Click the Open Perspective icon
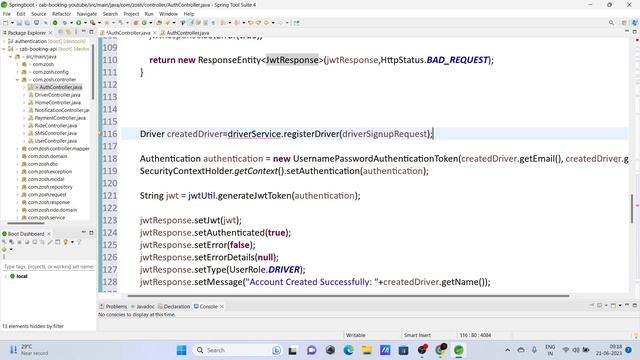Screen dimensions: 640x360 coord(624,23)
